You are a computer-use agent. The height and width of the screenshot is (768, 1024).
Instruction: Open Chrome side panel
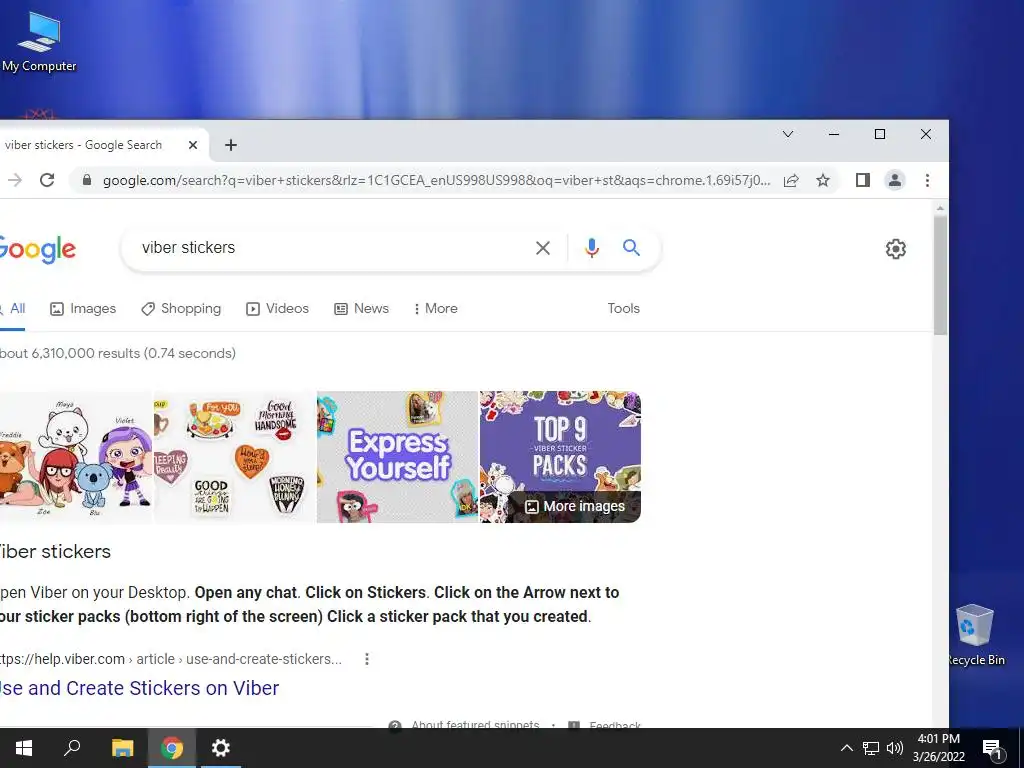point(863,180)
